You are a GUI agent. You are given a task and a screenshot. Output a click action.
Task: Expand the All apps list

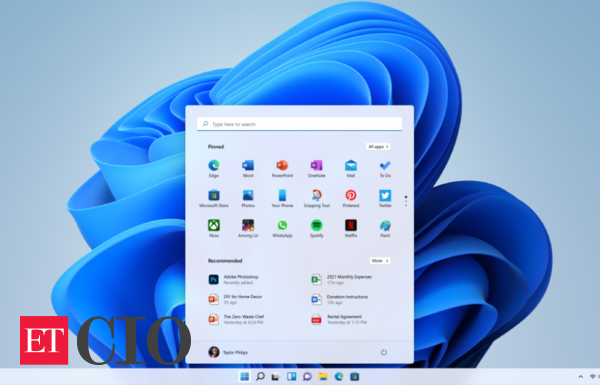(x=378, y=147)
